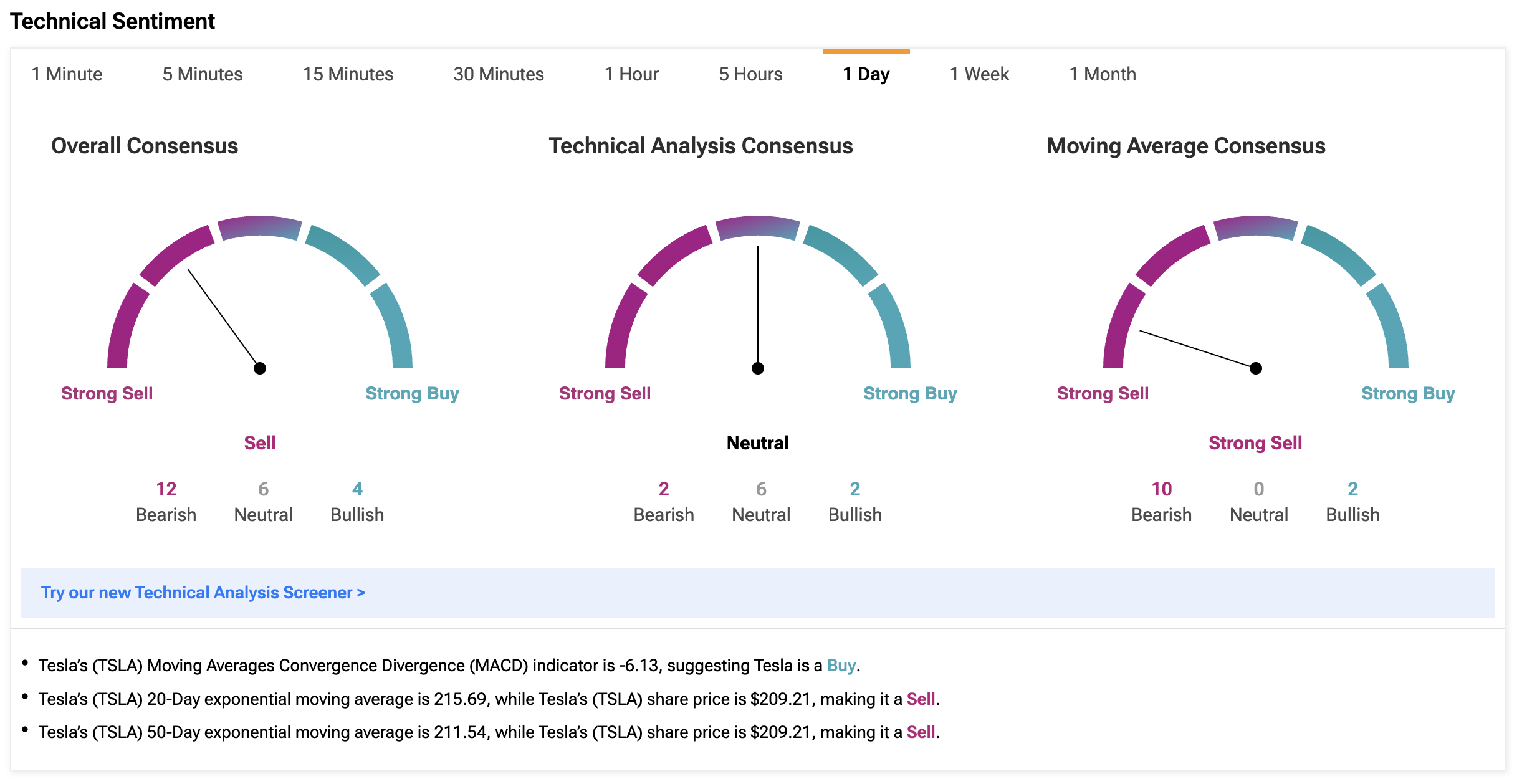Screen dimensions: 1527x784
Task: Click the 10 Bearish count under Moving Average
Action: (x=1161, y=489)
